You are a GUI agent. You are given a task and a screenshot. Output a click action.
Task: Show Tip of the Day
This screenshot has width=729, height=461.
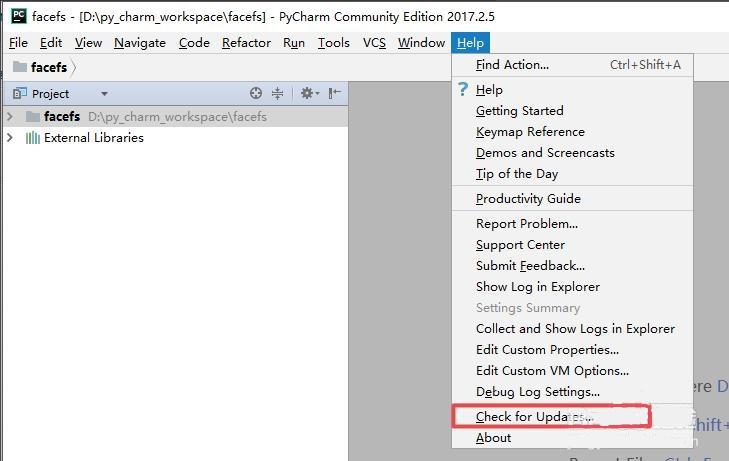click(x=572, y=173)
